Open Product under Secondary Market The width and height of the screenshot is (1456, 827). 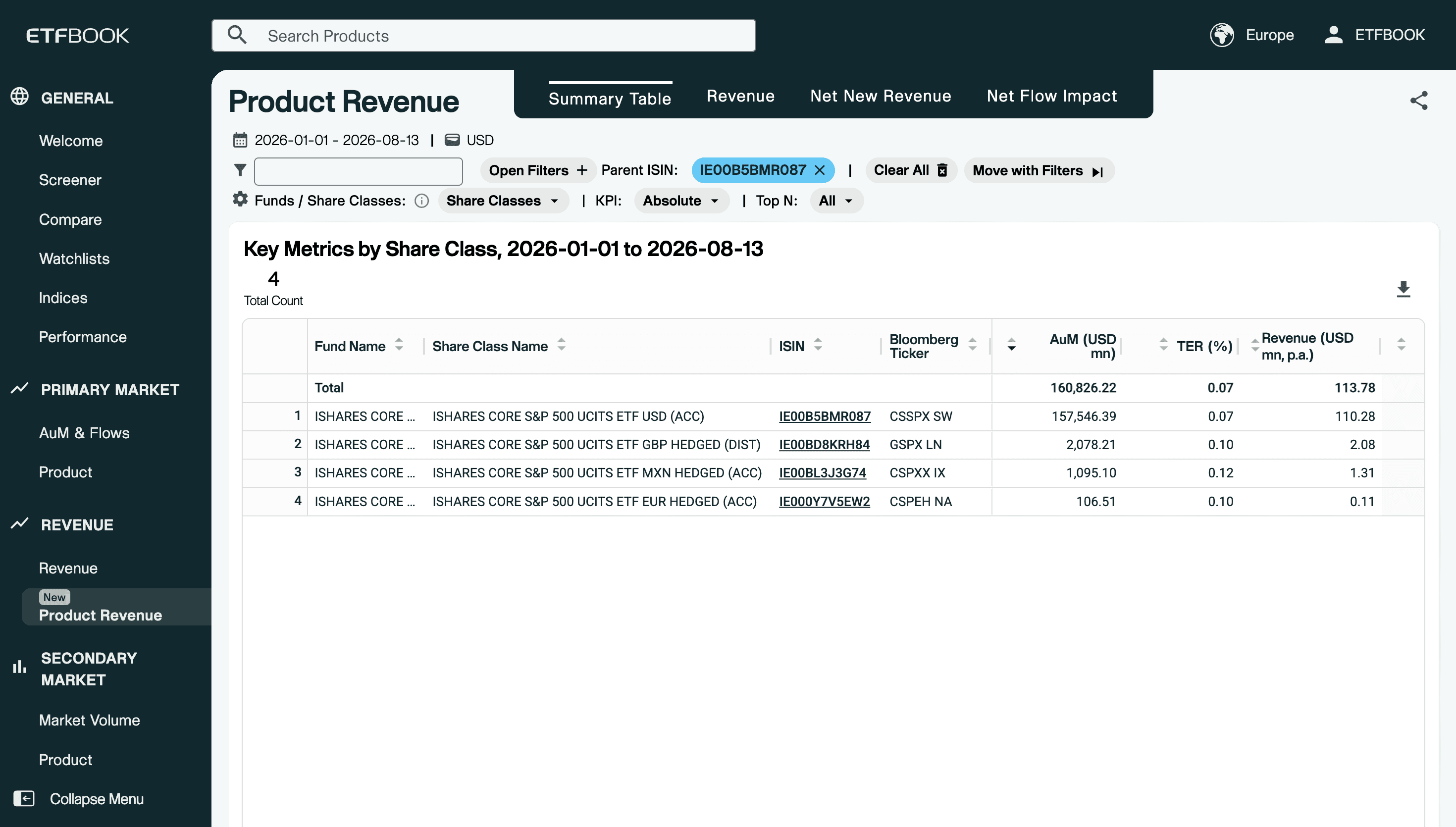65,760
